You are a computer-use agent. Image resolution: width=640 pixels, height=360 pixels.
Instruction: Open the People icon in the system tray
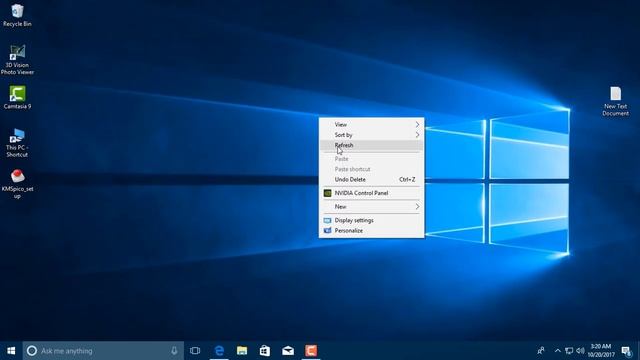click(541, 351)
